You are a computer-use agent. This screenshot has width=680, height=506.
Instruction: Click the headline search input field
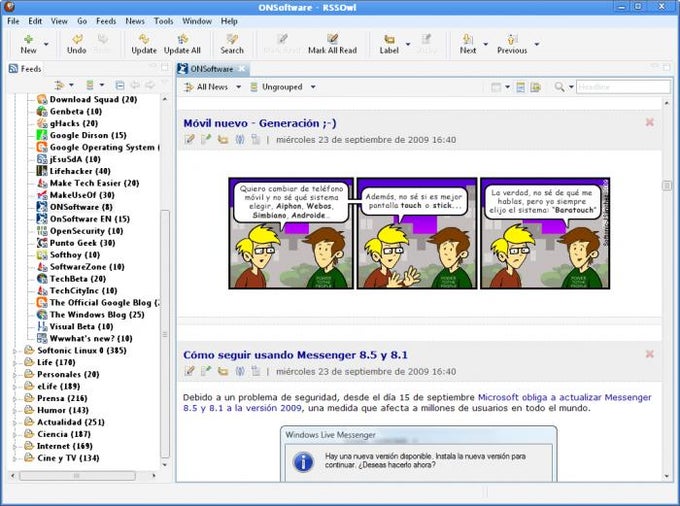tap(622, 87)
